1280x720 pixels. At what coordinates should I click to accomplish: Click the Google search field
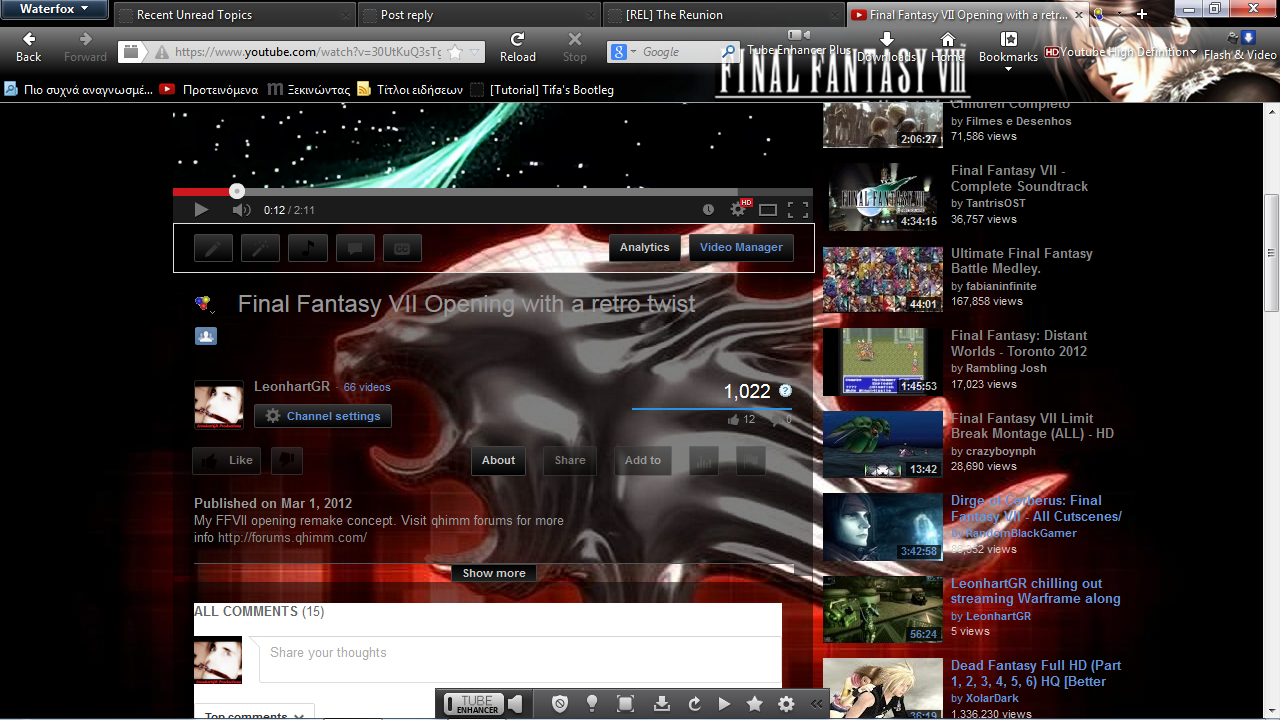click(x=680, y=52)
